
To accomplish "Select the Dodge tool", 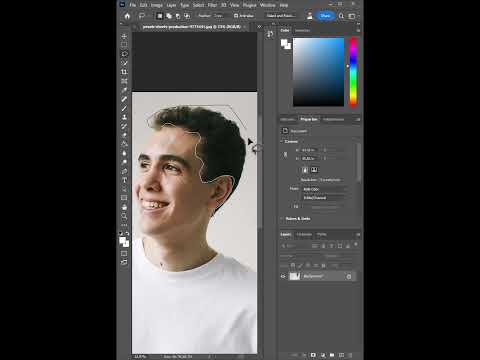I will click(x=124, y=162).
